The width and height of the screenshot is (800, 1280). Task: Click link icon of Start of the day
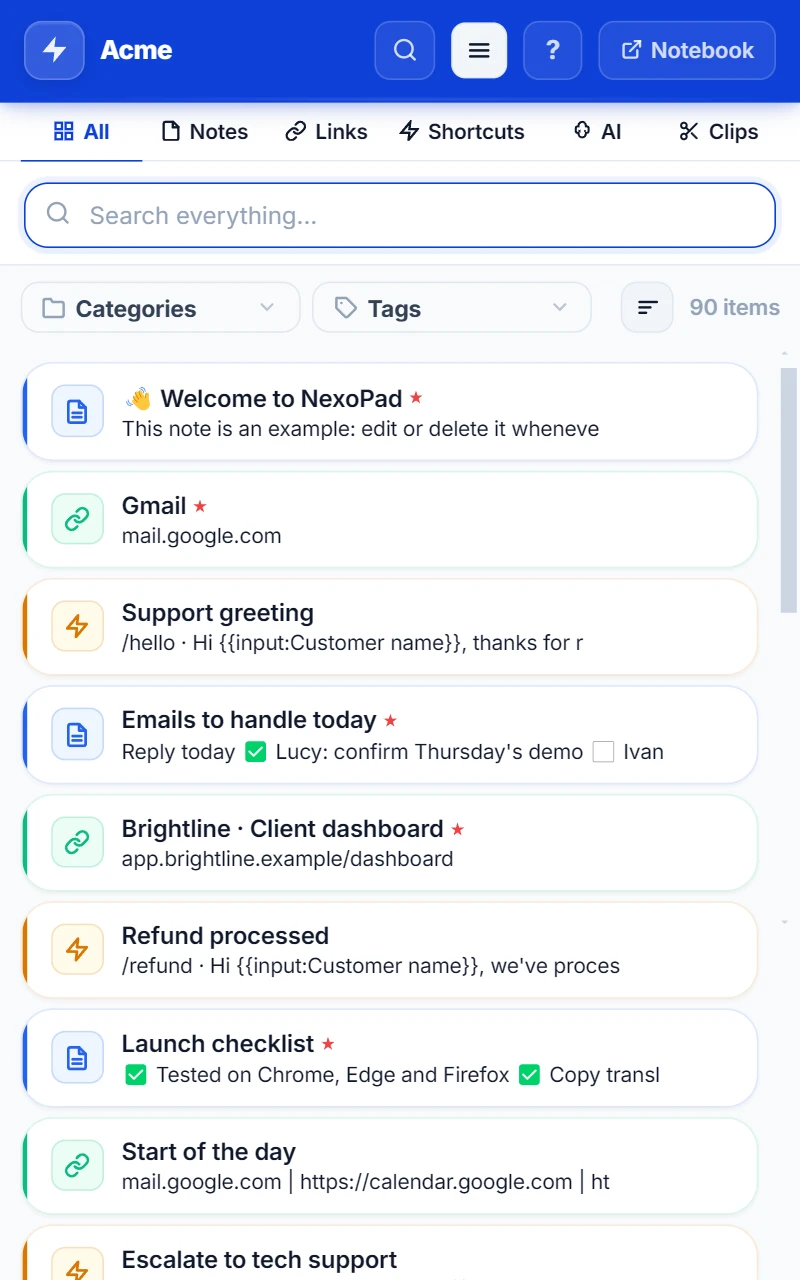(x=77, y=1165)
